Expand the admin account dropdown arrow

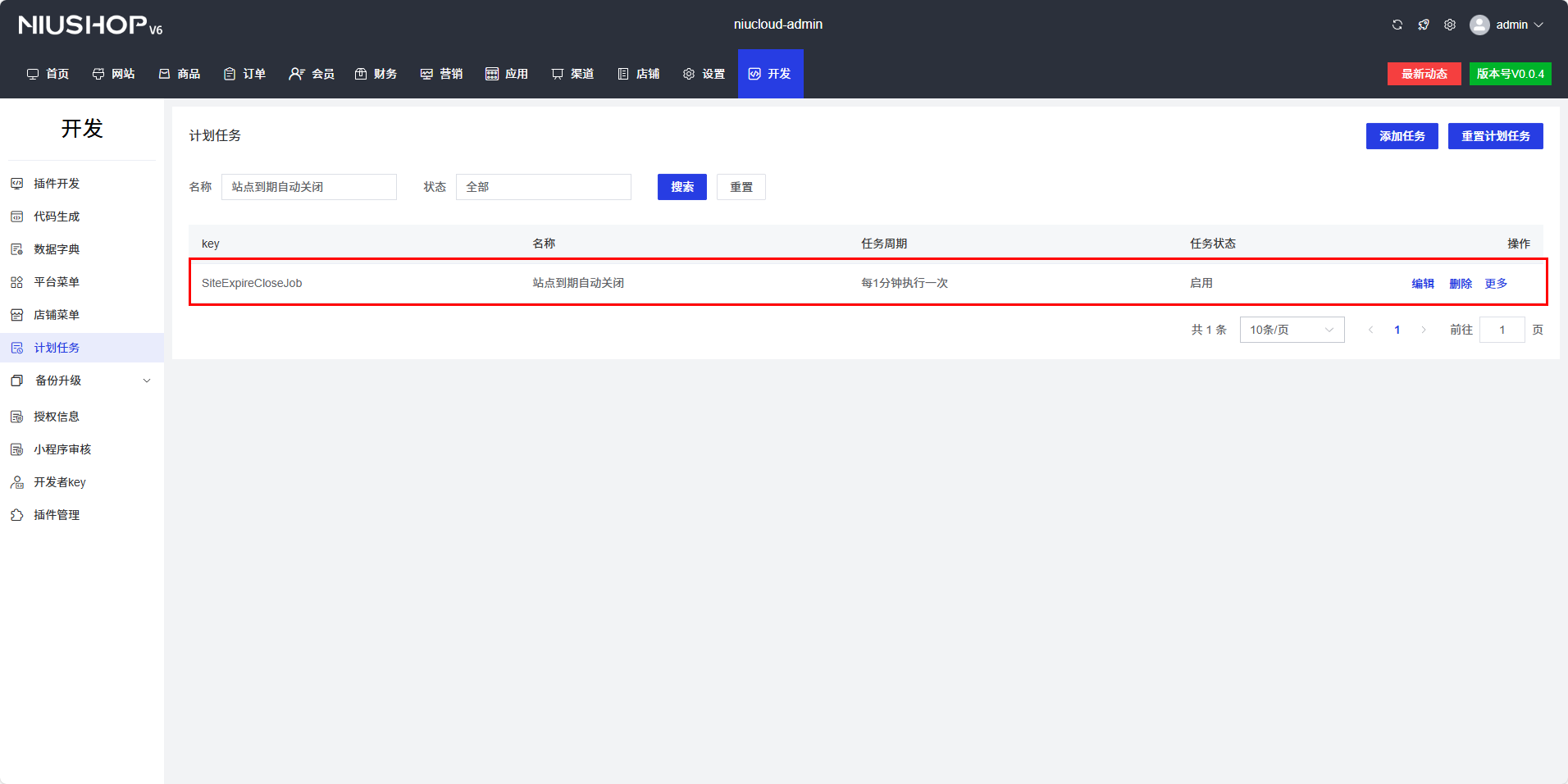[x=1539, y=25]
